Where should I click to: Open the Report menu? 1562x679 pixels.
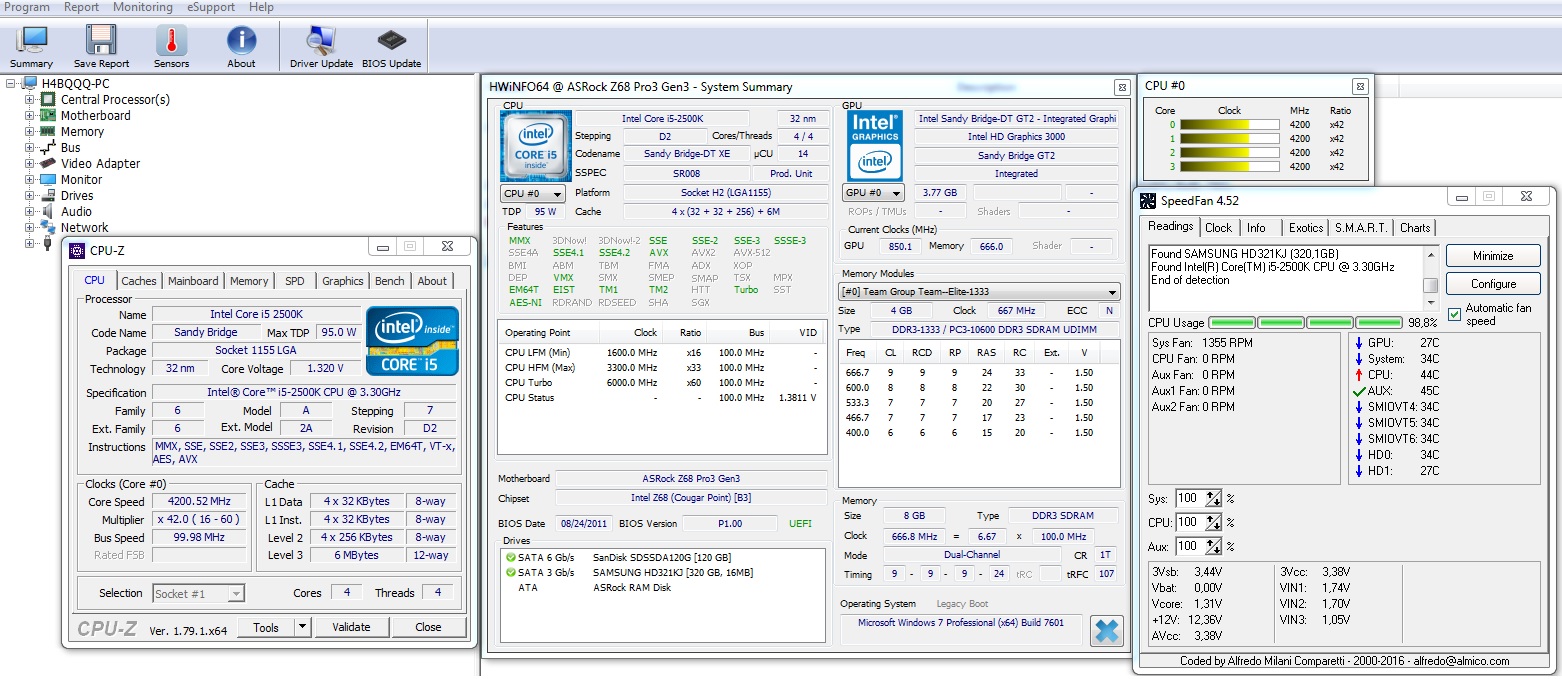point(81,7)
